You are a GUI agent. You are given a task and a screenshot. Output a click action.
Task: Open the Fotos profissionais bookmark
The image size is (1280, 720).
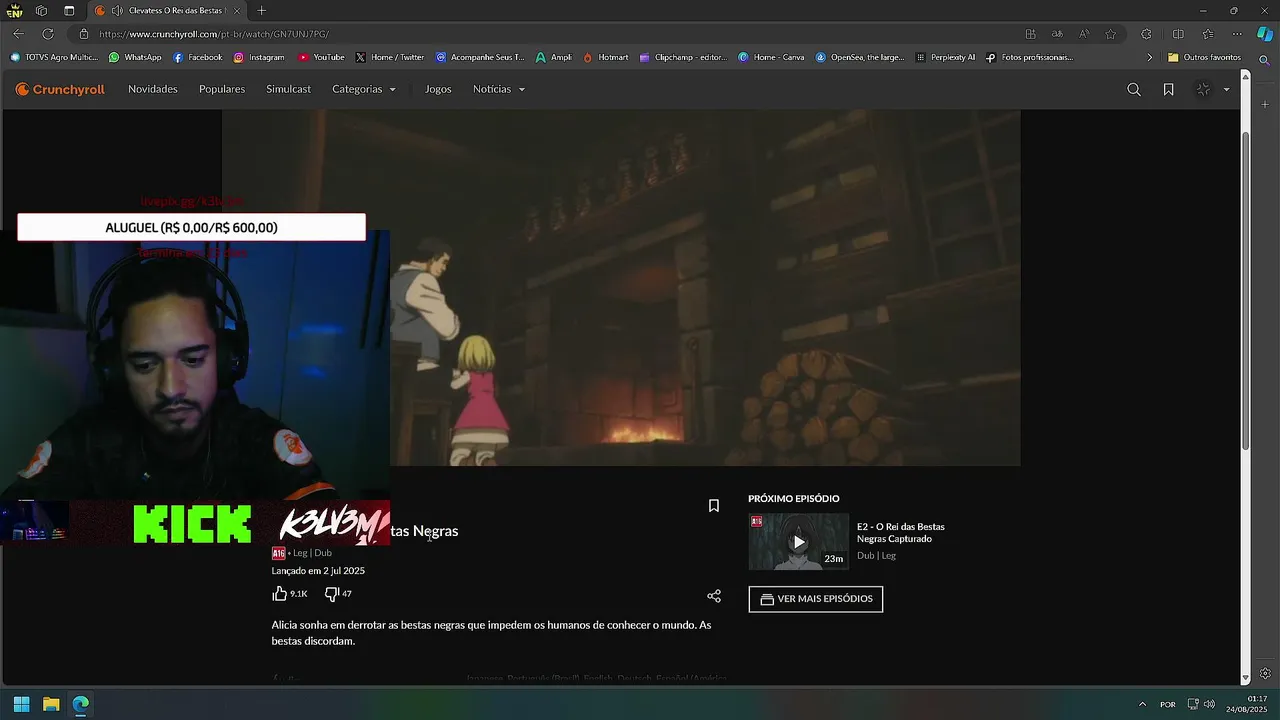(x=1029, y=58)
